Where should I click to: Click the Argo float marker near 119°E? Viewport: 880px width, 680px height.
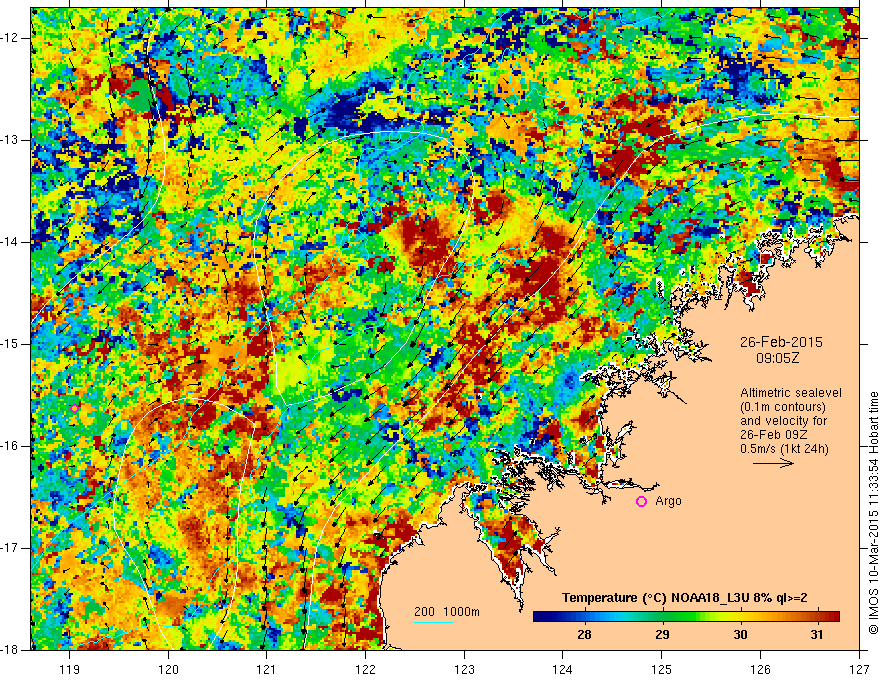pos(75,408)
